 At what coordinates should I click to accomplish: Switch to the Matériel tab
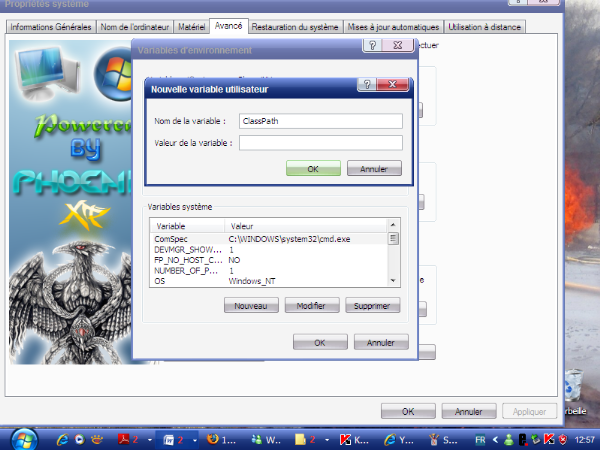point(191,27)
